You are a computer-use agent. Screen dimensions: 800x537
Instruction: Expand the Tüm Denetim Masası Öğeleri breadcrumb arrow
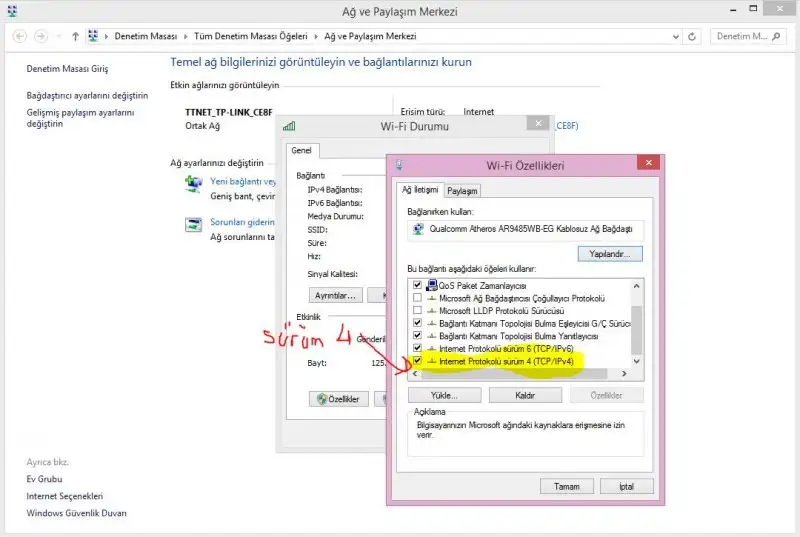click(317, 36)
